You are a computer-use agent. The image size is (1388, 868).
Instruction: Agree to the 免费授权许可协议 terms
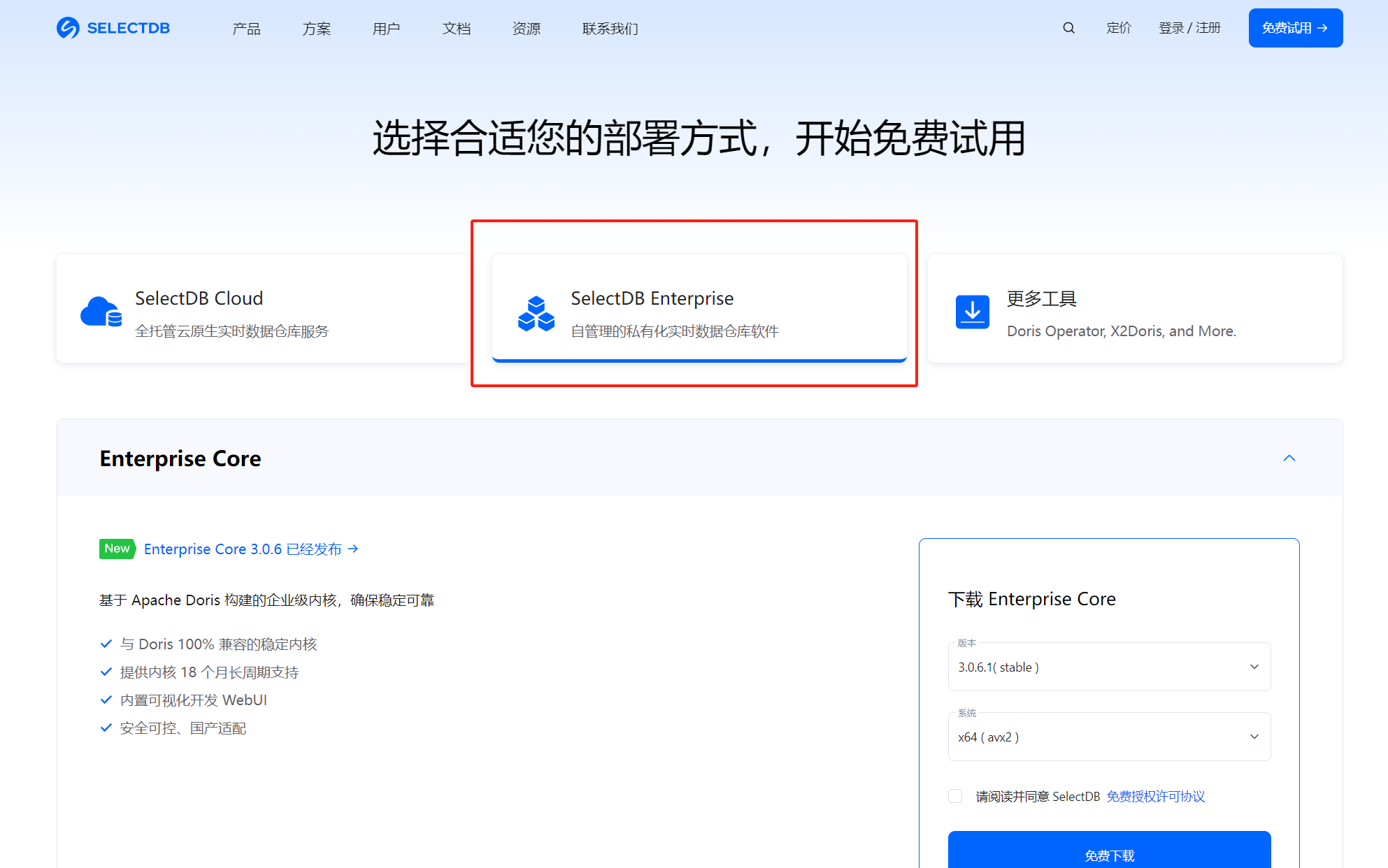pos(1155,796)
